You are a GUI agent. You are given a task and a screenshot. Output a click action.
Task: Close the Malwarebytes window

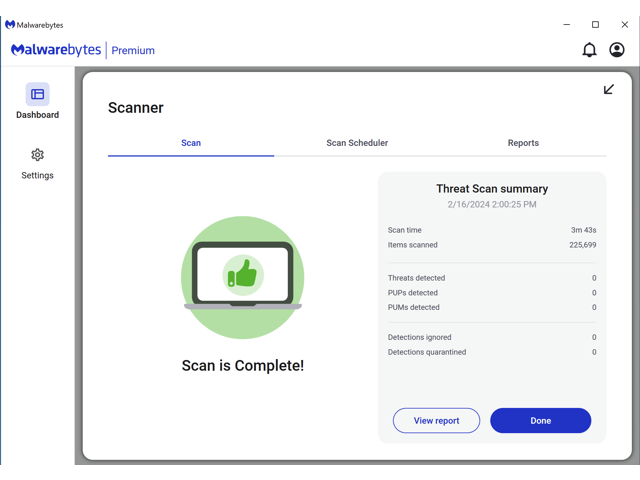click(624, 24)
